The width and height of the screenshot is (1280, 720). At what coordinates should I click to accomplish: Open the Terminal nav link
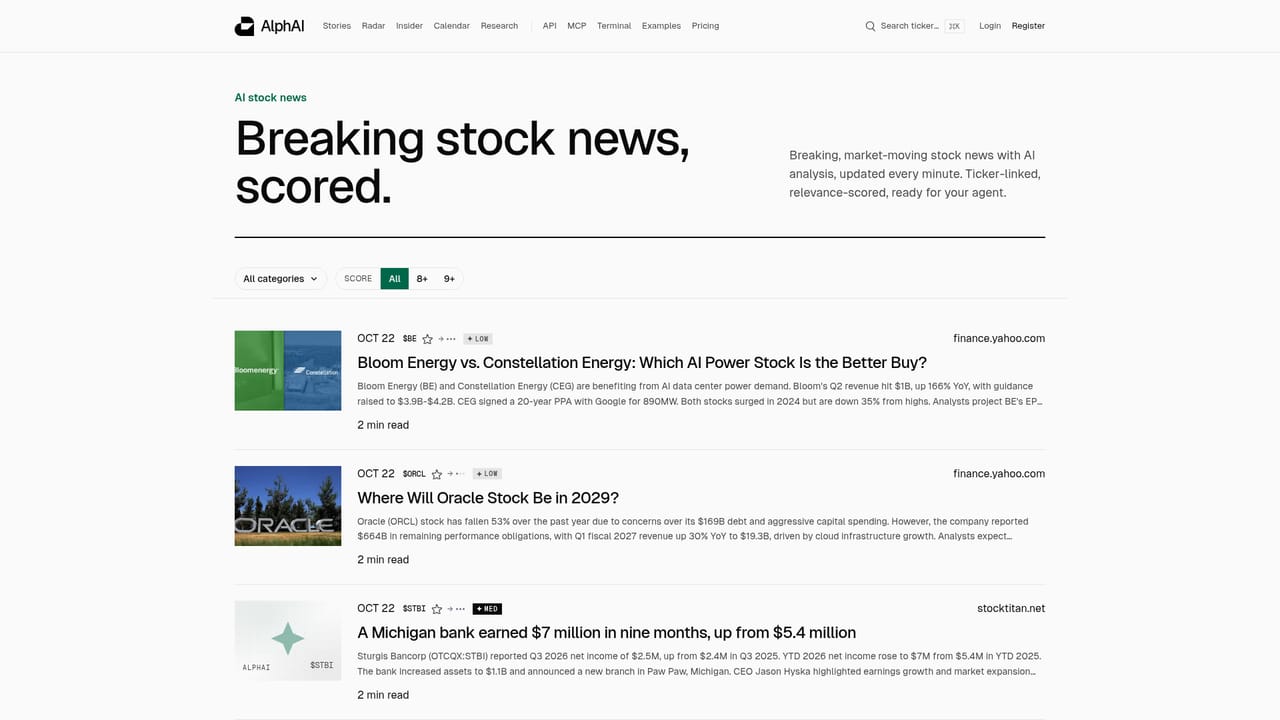614,26
